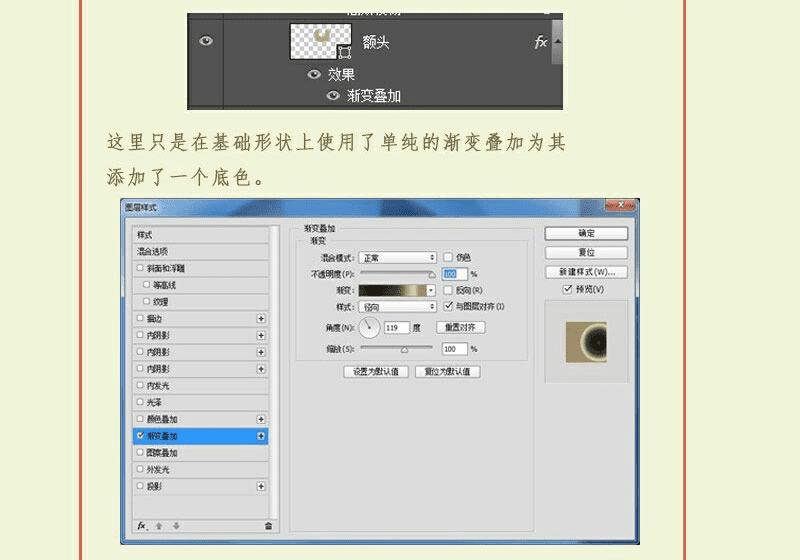Enable the 等高线 checkbox
The image size is (800, 560).
tap(146, 285)
